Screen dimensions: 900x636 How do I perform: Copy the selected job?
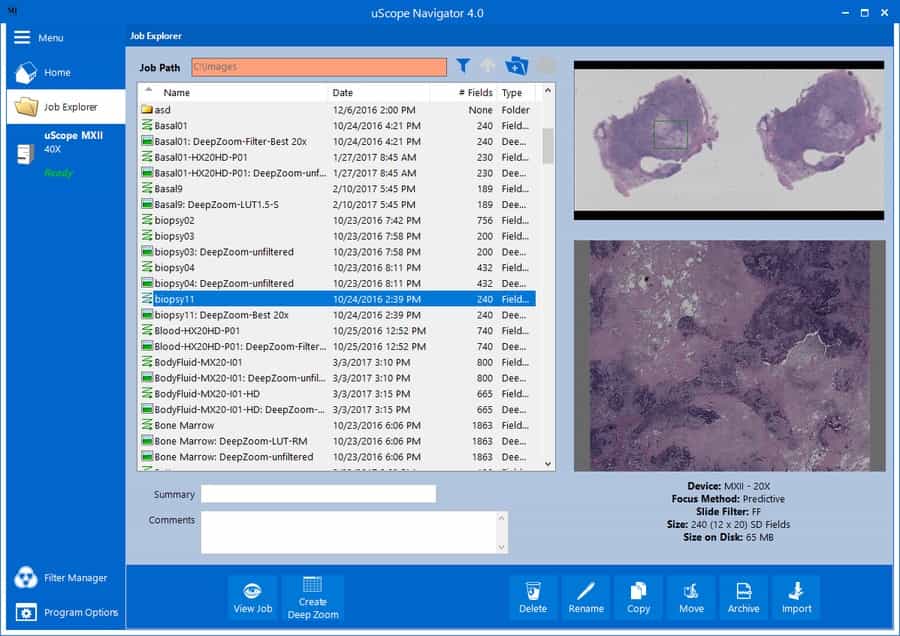(638, 596)
